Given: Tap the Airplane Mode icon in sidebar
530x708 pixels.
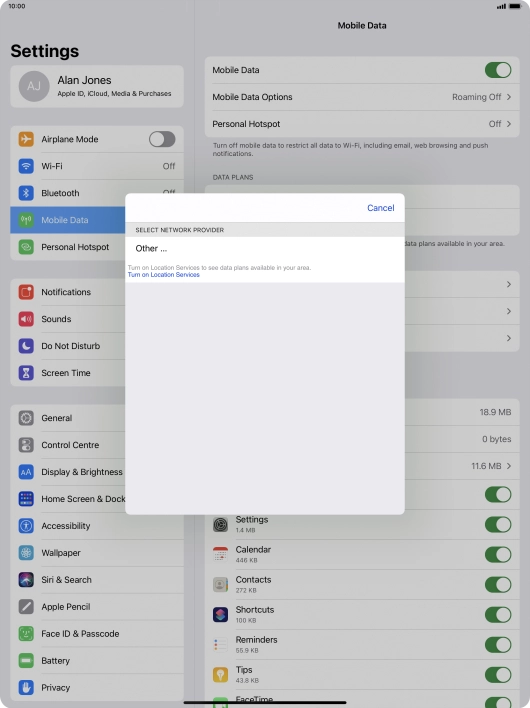Looking at the screenshot, I should 26,139.
